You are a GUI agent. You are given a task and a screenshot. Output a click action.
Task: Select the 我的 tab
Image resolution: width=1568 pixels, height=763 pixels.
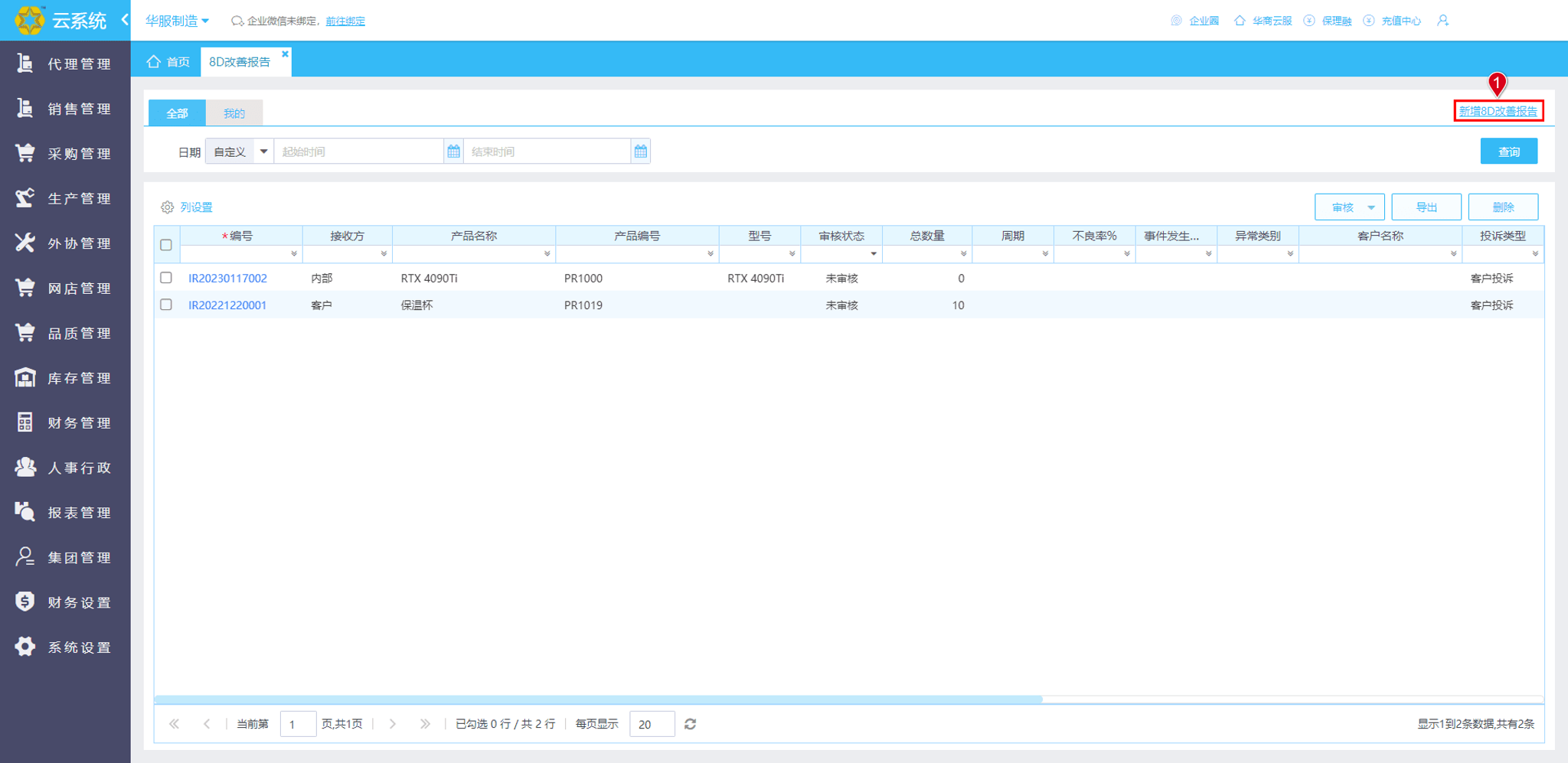tap(234, 113)
